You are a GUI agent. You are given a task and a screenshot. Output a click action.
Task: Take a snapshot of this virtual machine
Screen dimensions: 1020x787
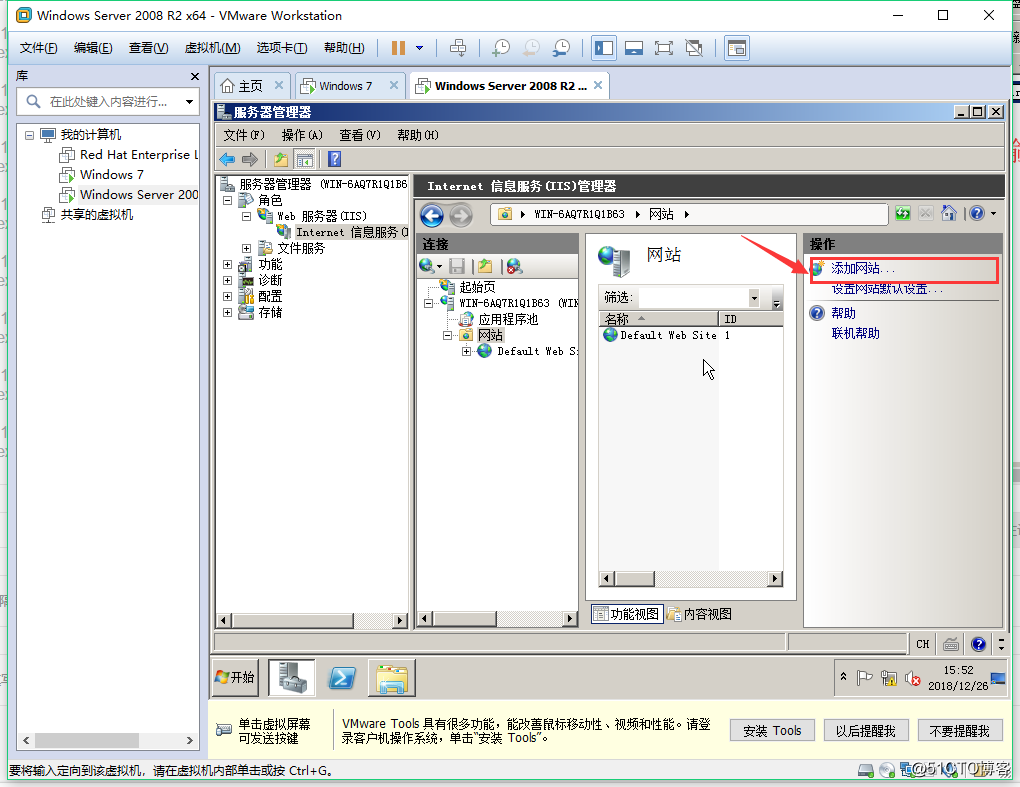(501, 48)
